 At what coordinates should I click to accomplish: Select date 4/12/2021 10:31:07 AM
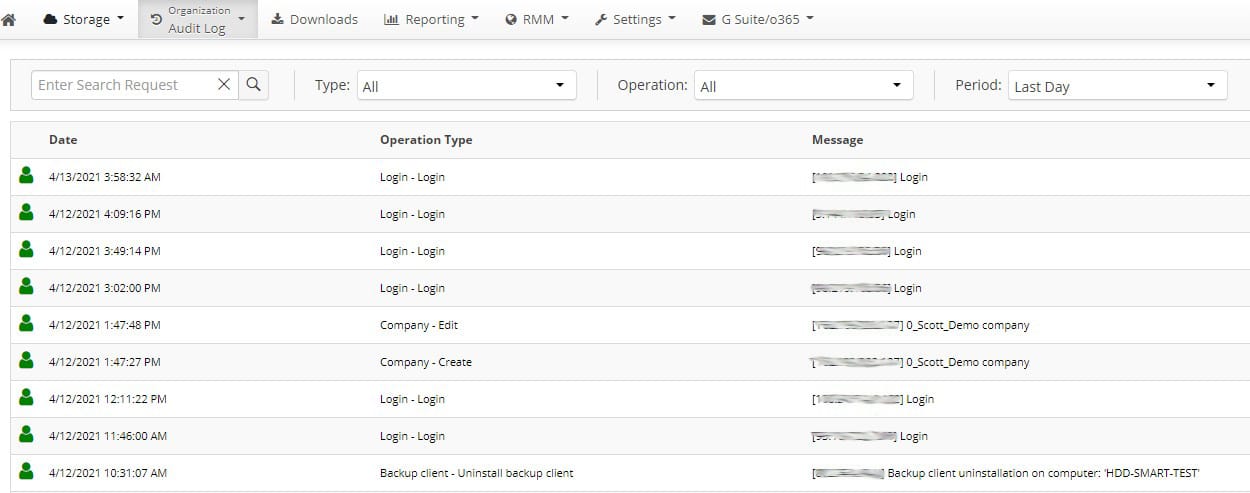pos(108,473)
